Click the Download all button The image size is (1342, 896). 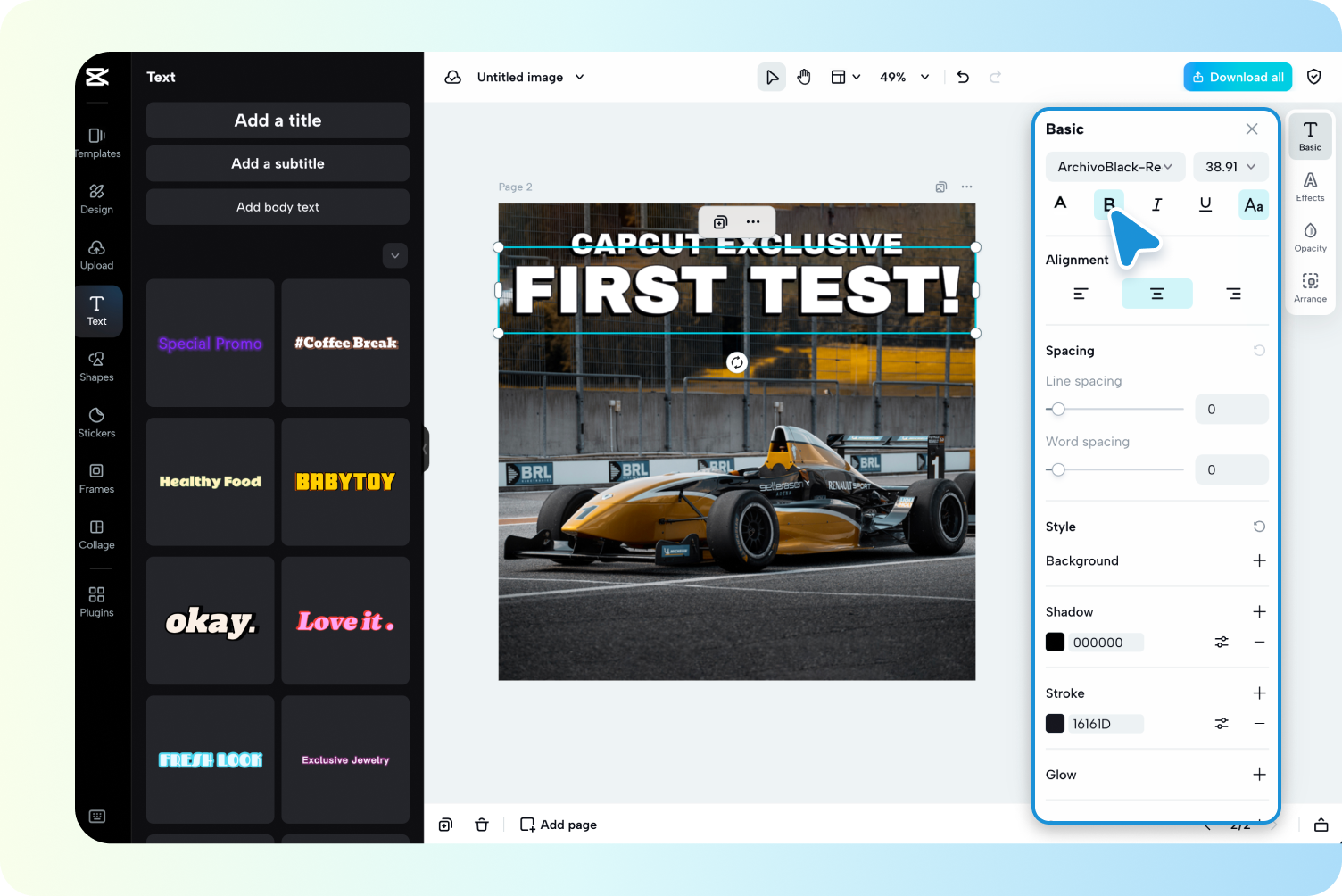coord(1238,77)
